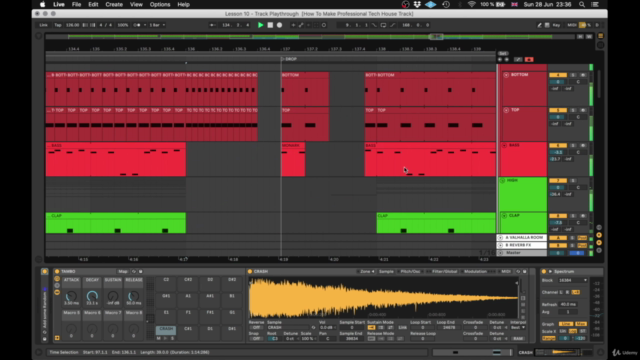Click the Spectrum device fold triangle
The height and width of the screenshot is (360, 640).
(x=550, y=271)
